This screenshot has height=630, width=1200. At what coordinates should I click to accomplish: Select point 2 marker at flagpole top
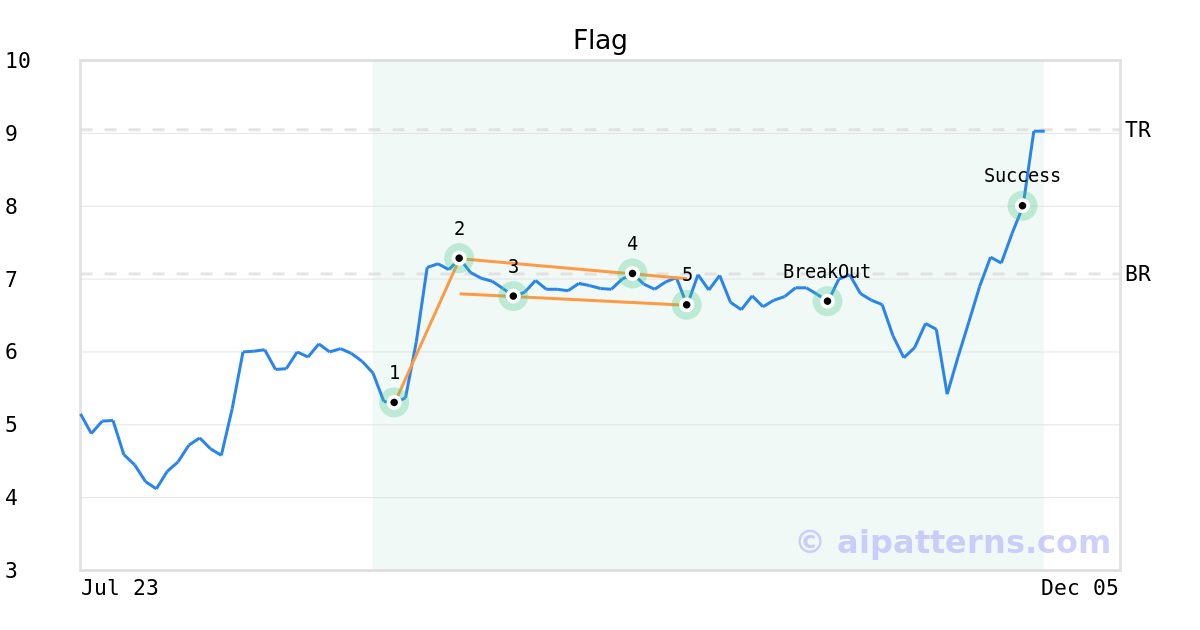tap(459, 258)
